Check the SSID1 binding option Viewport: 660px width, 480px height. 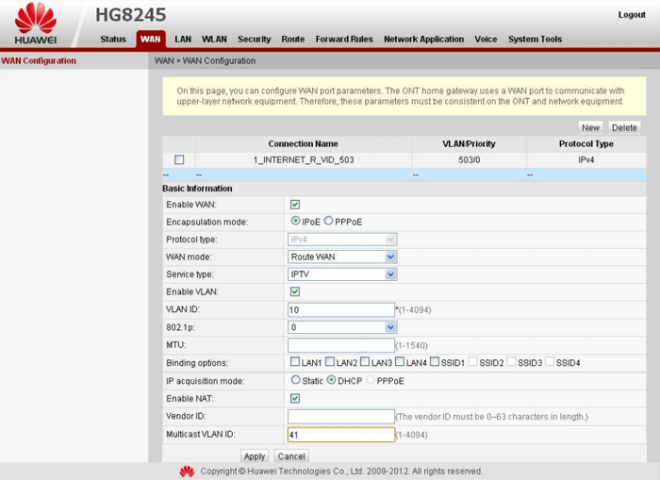coord(435,362)
